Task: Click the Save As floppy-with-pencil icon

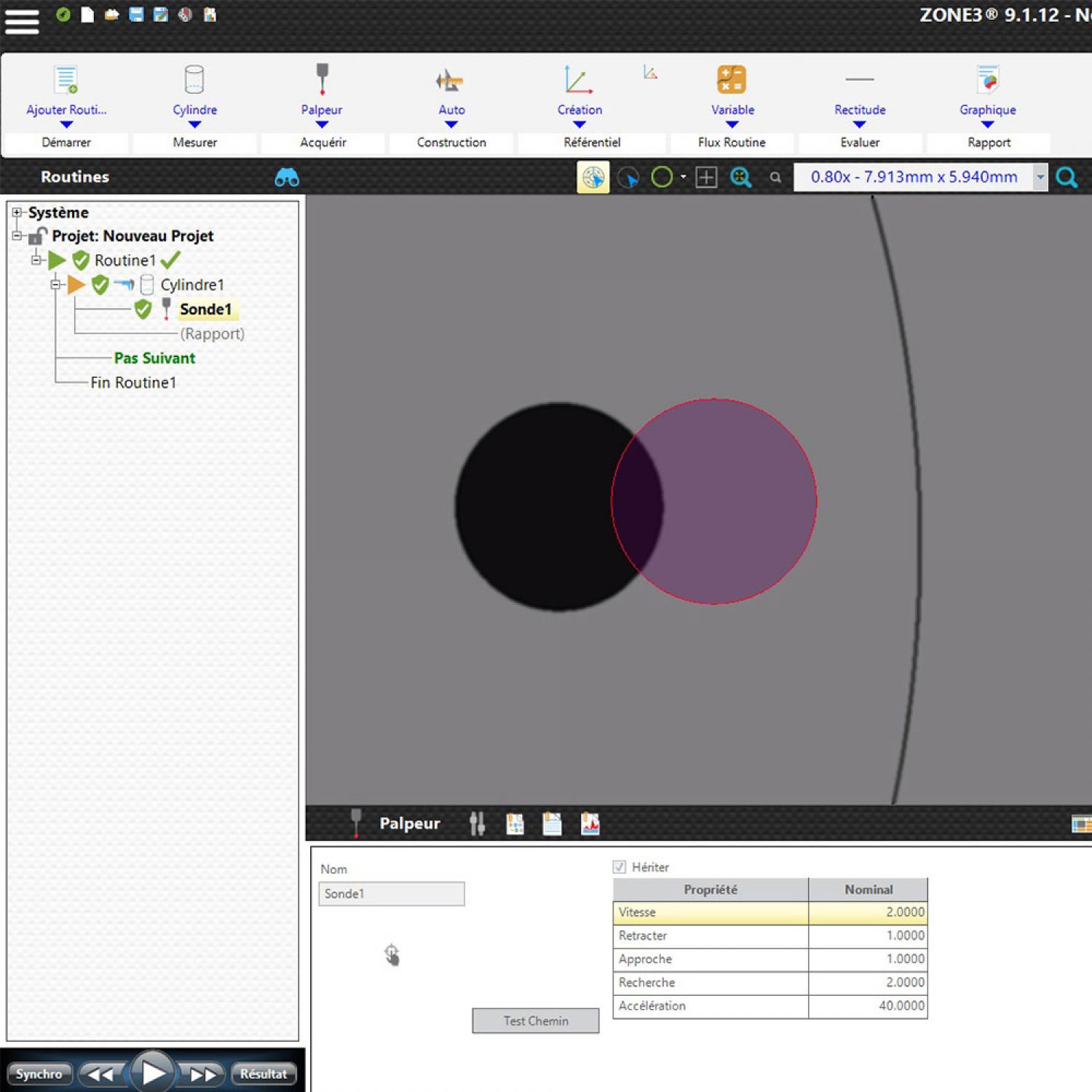Action: point(161,15)
